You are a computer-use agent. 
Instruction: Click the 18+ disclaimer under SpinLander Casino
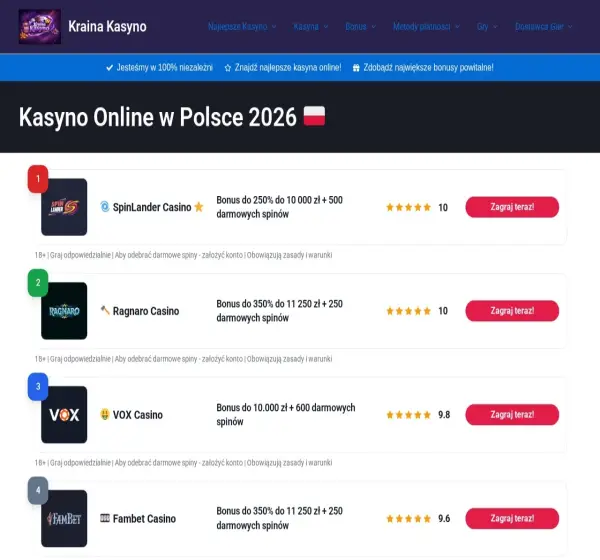tap(183, 255)
